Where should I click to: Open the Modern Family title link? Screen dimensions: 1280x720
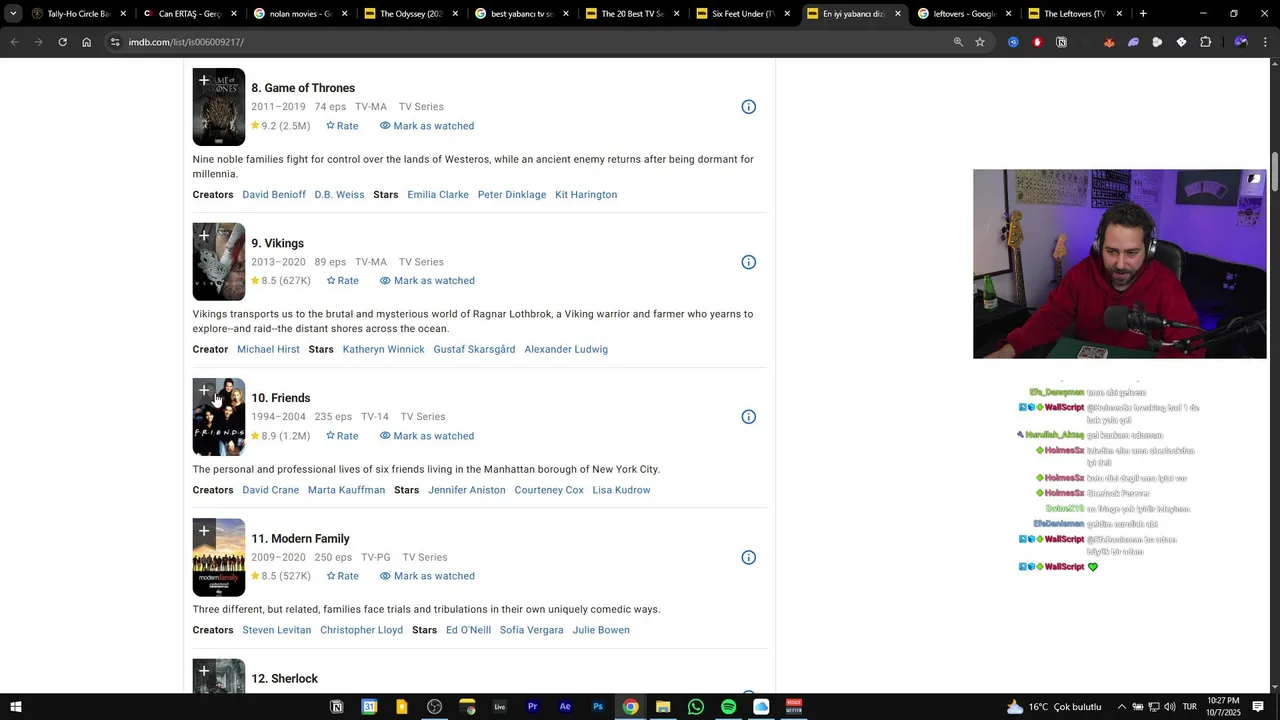point(300,538)
